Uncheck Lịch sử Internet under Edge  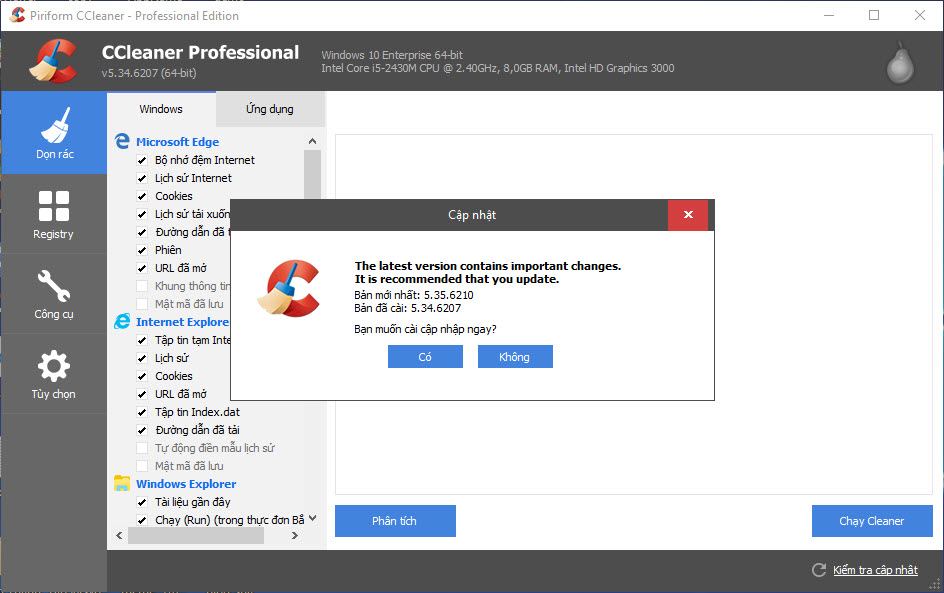point(142,178)
